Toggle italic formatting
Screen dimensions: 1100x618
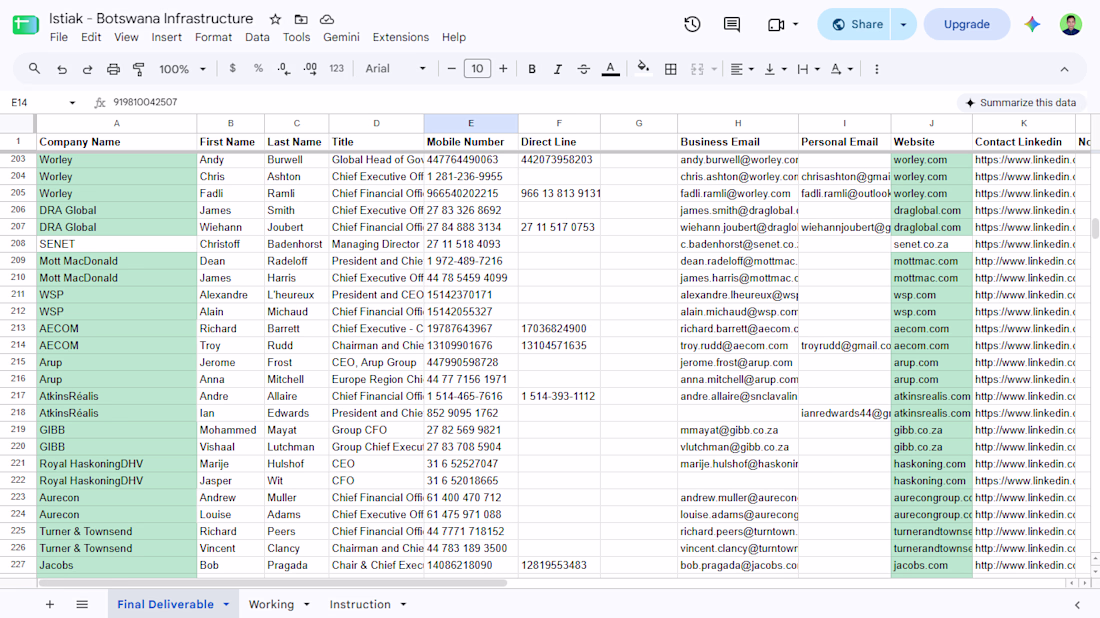click(558, 69)
